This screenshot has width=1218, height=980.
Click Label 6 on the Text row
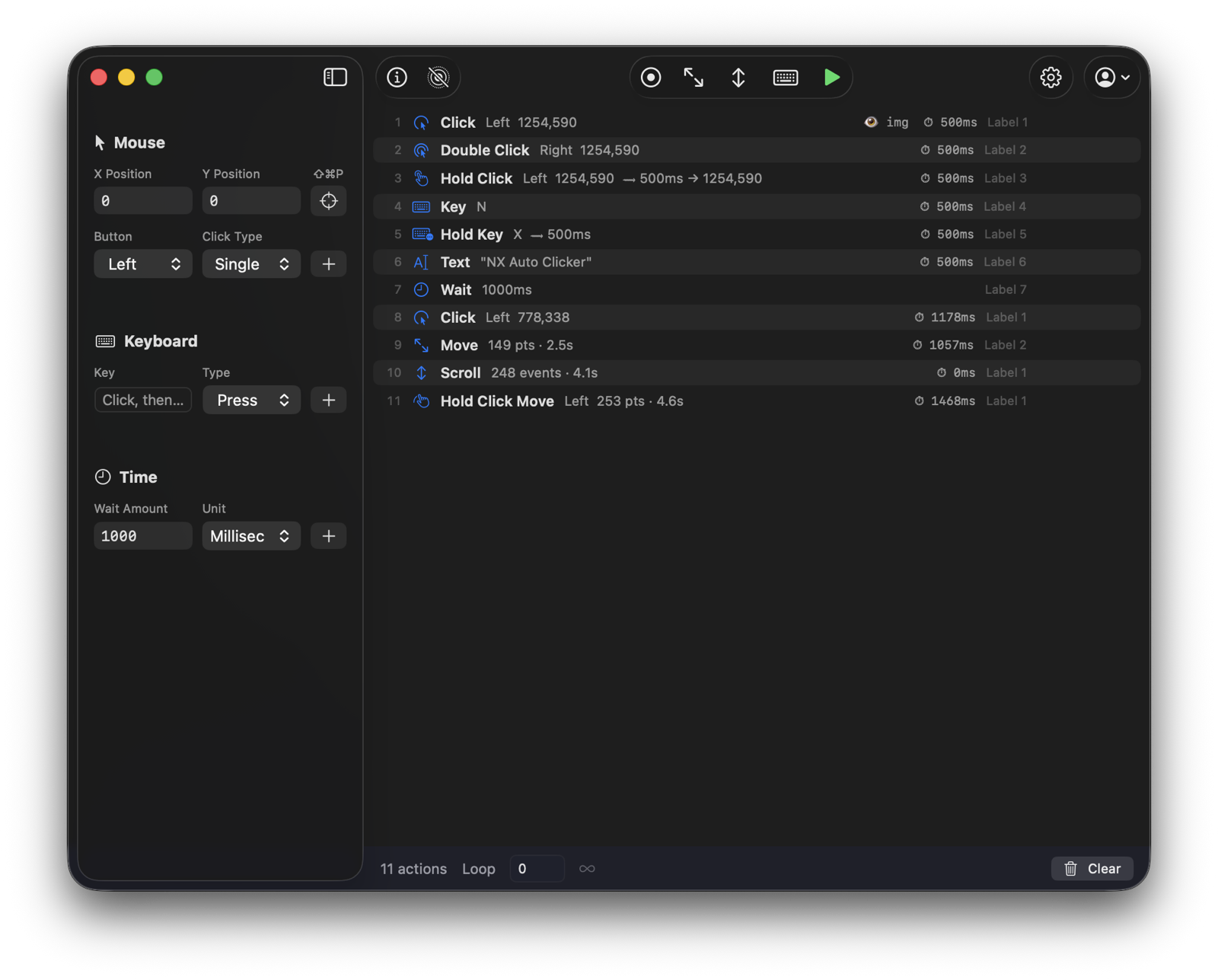click(x=1005, y=262)
